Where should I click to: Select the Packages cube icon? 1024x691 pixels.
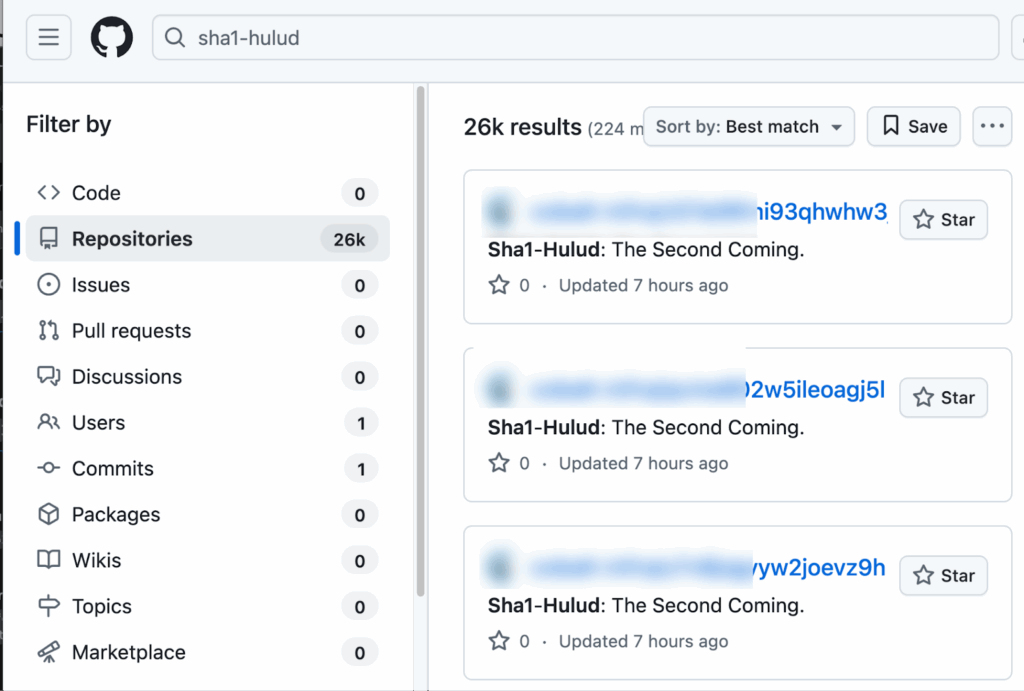click(48, 514)
